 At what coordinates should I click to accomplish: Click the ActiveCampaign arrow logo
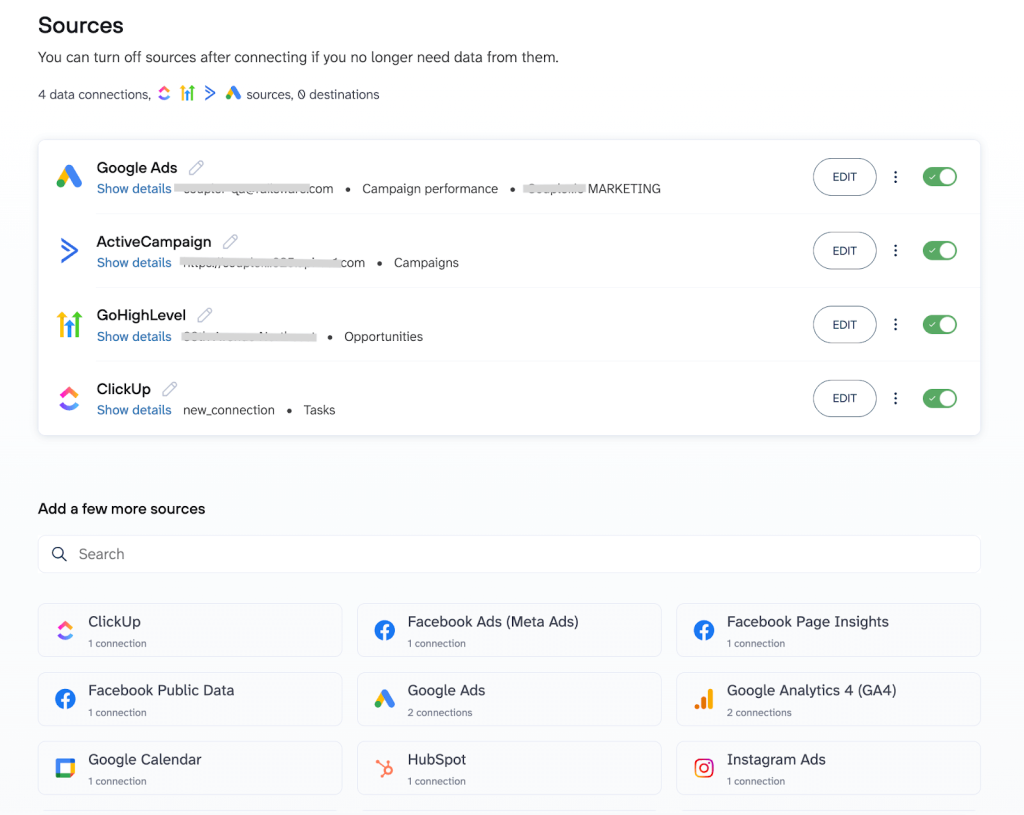[x=69, y=251]
